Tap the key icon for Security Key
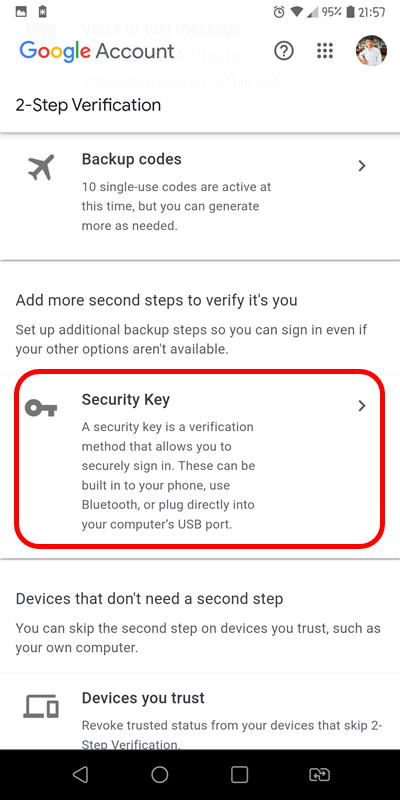The image size is (400, 800). click(x=41, y=408)
